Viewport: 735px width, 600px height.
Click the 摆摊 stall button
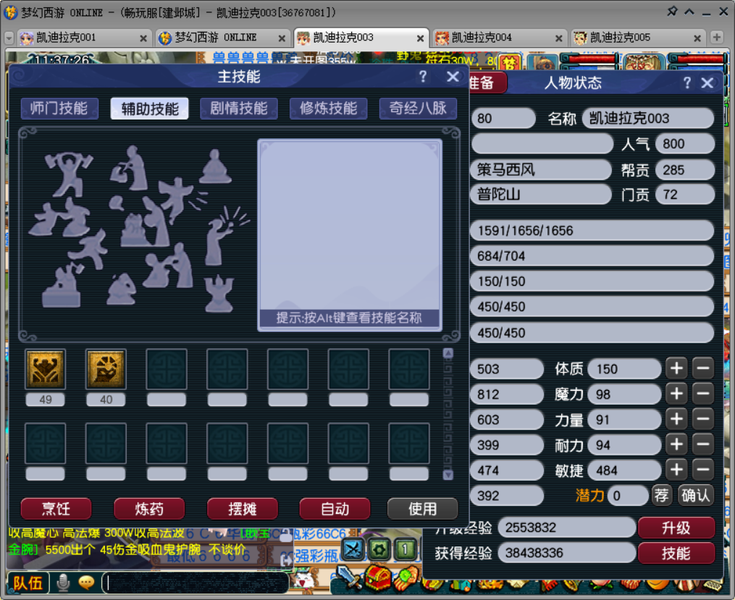242,509
